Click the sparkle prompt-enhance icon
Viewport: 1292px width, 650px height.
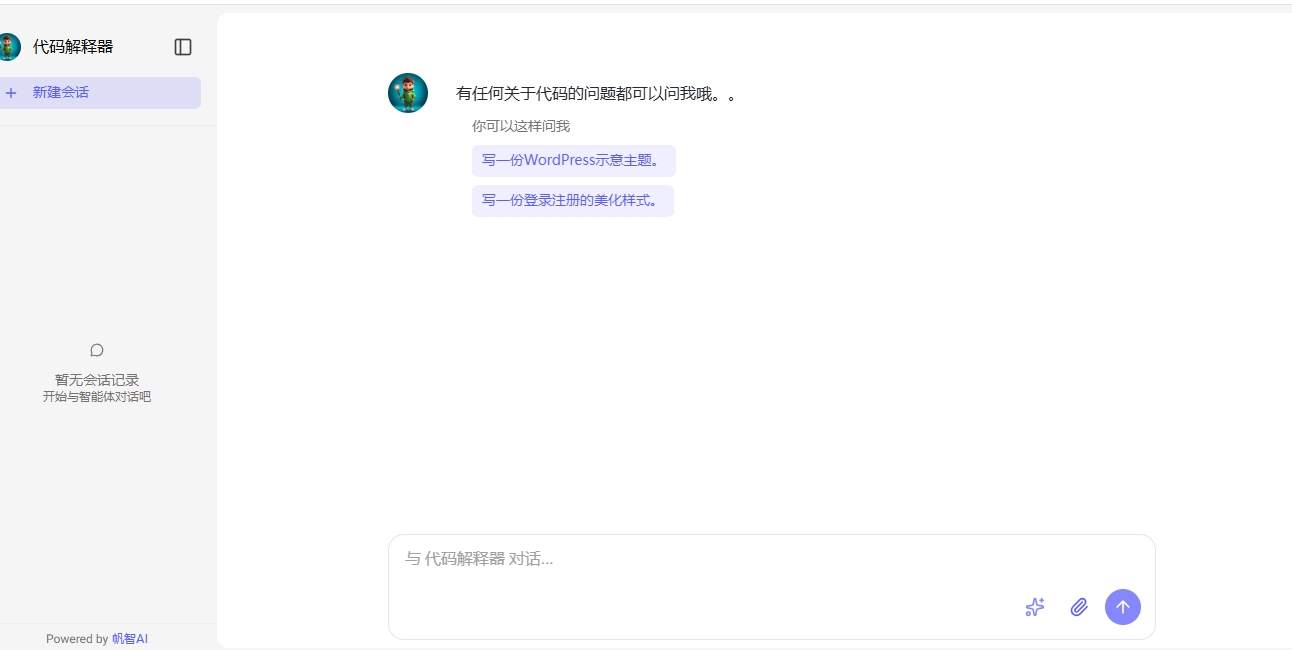click(x=1034, y=607)
